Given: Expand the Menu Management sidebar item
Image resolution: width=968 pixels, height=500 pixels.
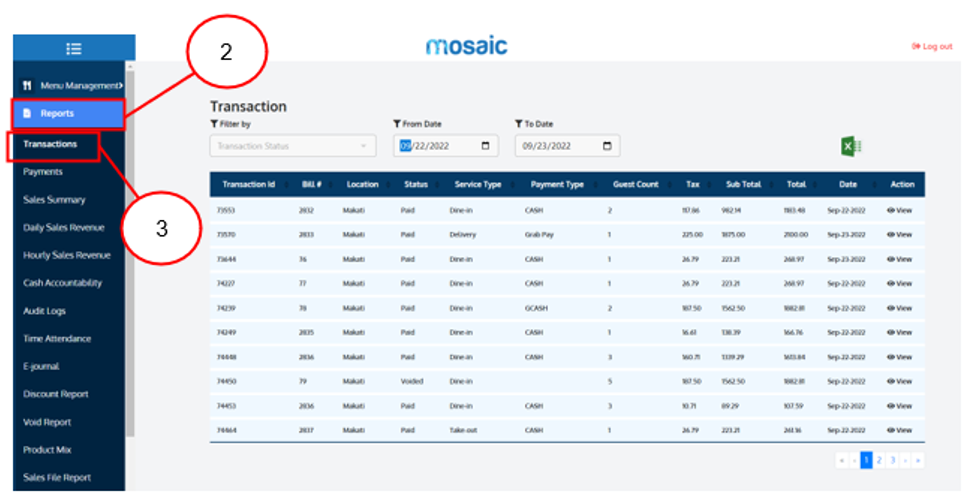Looking at the screenshot, I should [x=73, y=86].
